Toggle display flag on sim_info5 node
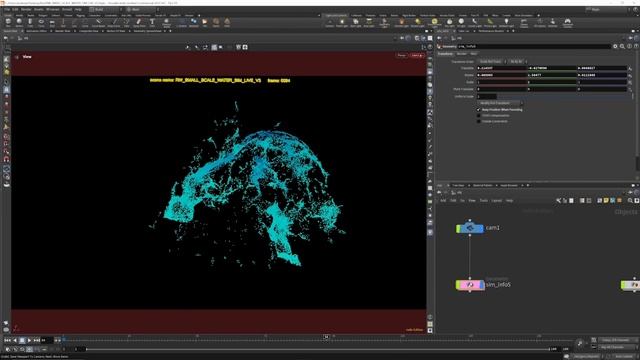The width and height of the screenshot is (640, 360). point(482,285)
